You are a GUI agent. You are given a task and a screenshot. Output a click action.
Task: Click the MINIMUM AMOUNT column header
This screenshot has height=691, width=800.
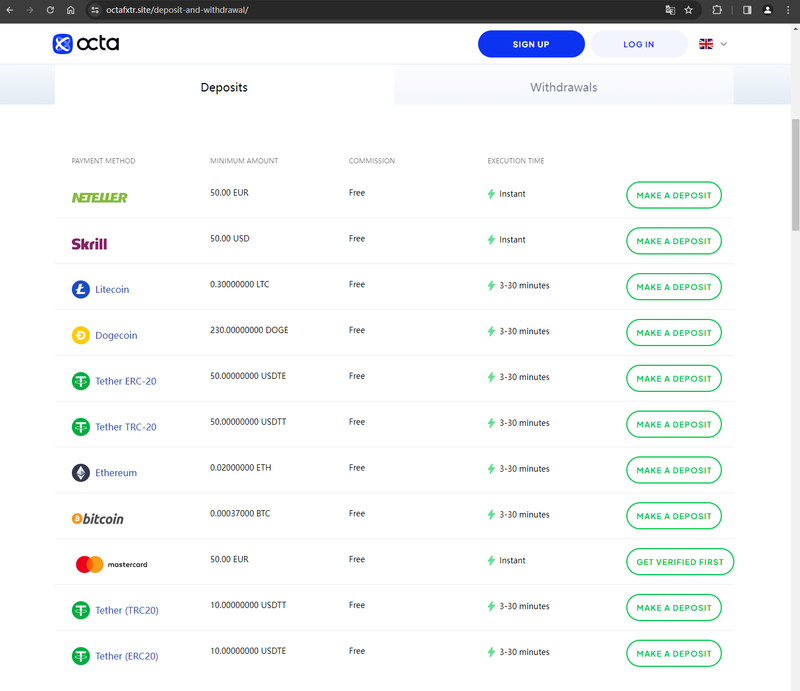point(244,161)
